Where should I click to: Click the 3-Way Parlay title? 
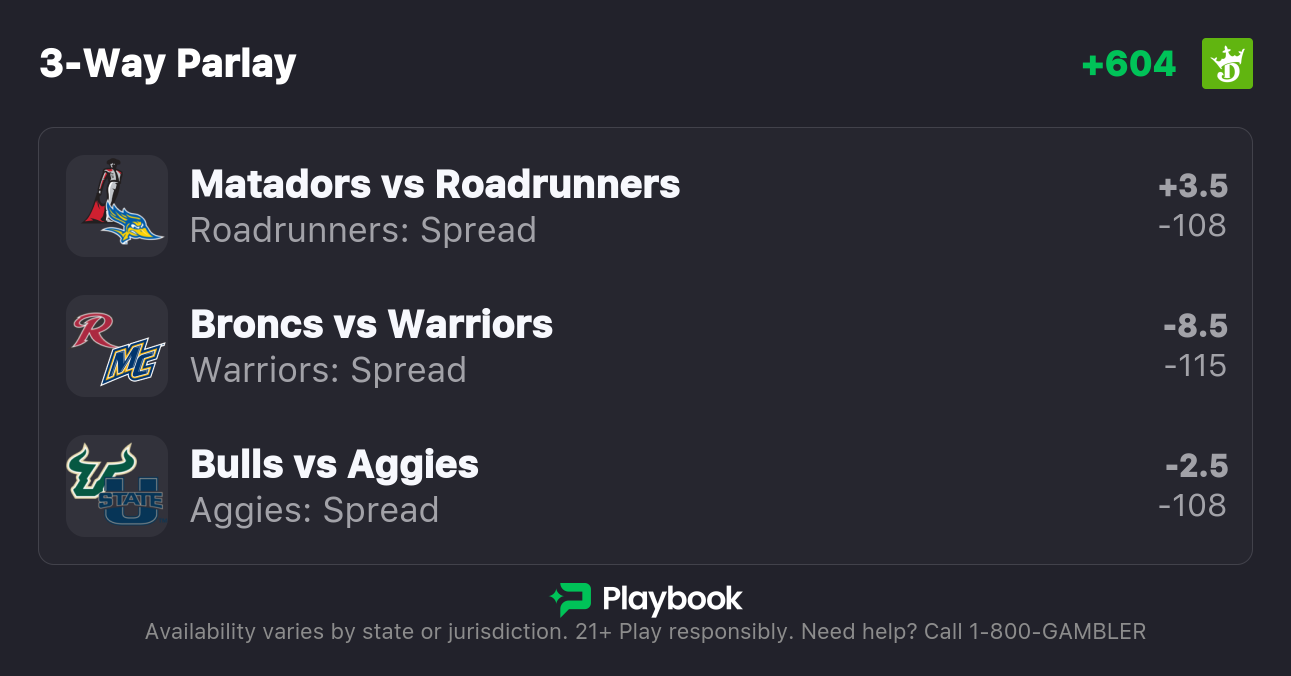coord(168,64)
